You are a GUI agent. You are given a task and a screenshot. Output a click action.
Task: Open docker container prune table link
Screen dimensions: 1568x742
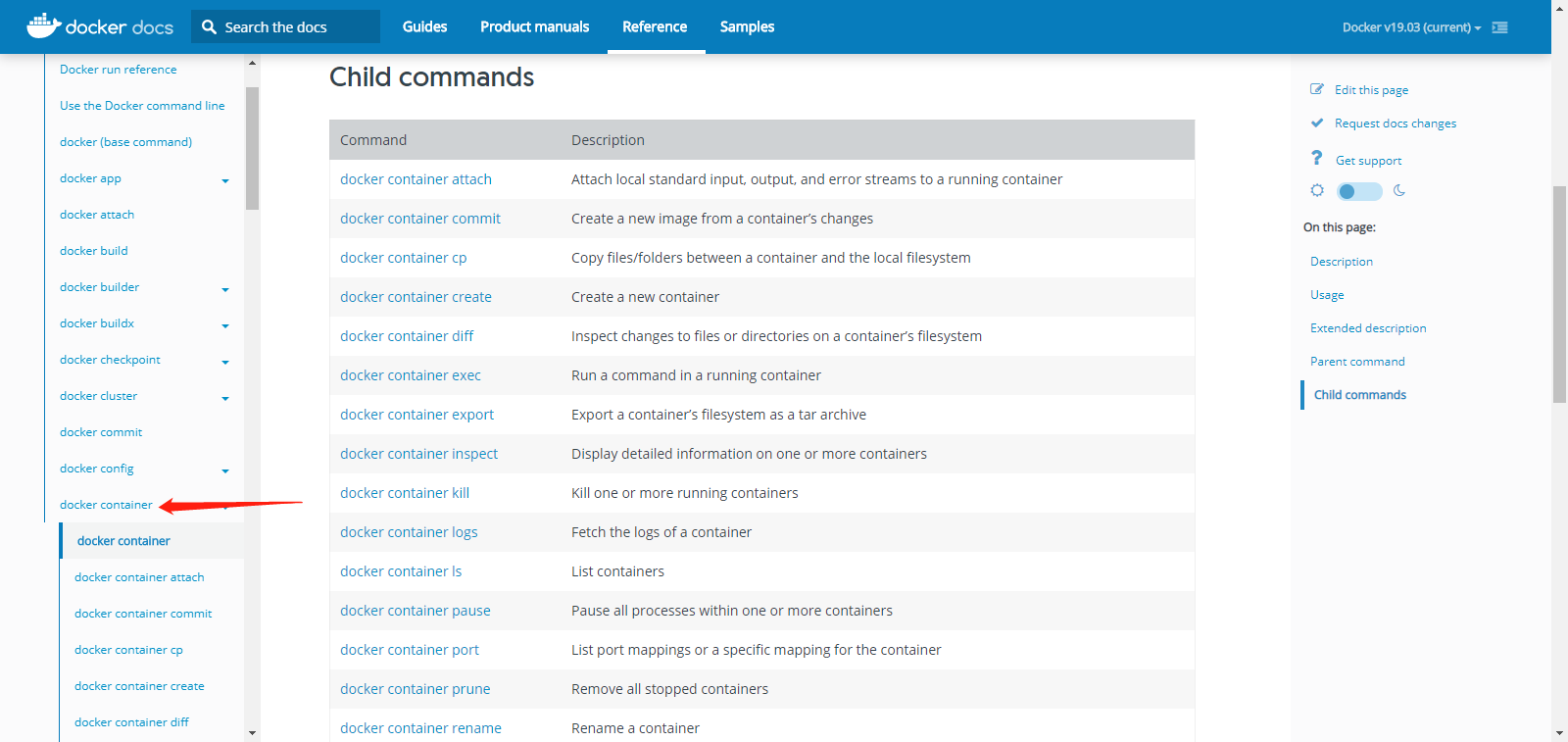click(x=415, y=689)
